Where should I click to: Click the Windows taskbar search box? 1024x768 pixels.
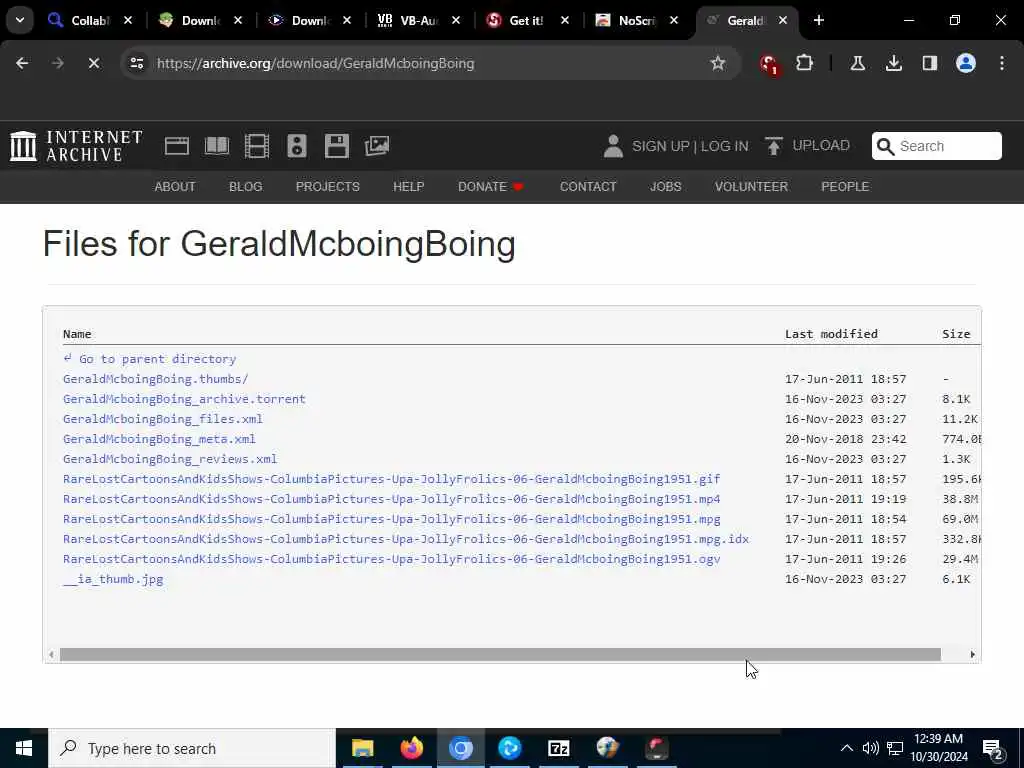point(192,748)
